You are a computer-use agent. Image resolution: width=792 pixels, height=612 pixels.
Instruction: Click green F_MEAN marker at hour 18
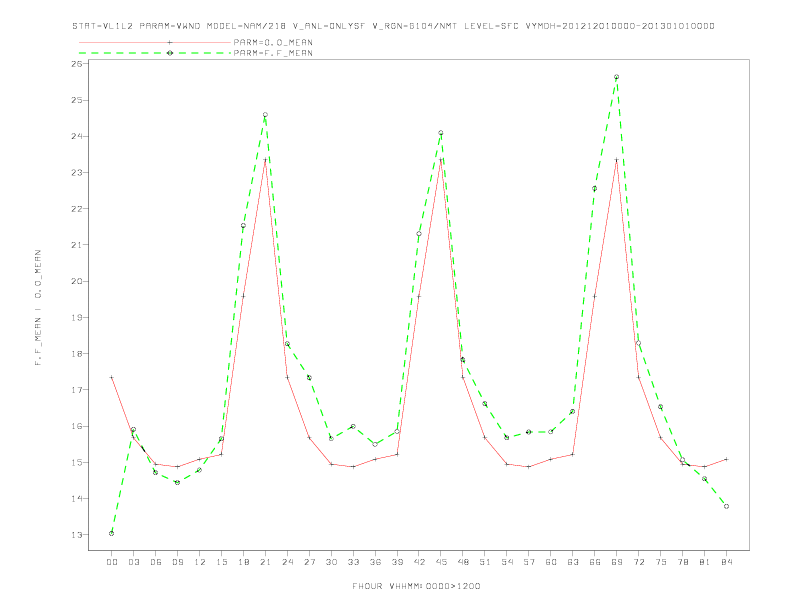point(243,226)
